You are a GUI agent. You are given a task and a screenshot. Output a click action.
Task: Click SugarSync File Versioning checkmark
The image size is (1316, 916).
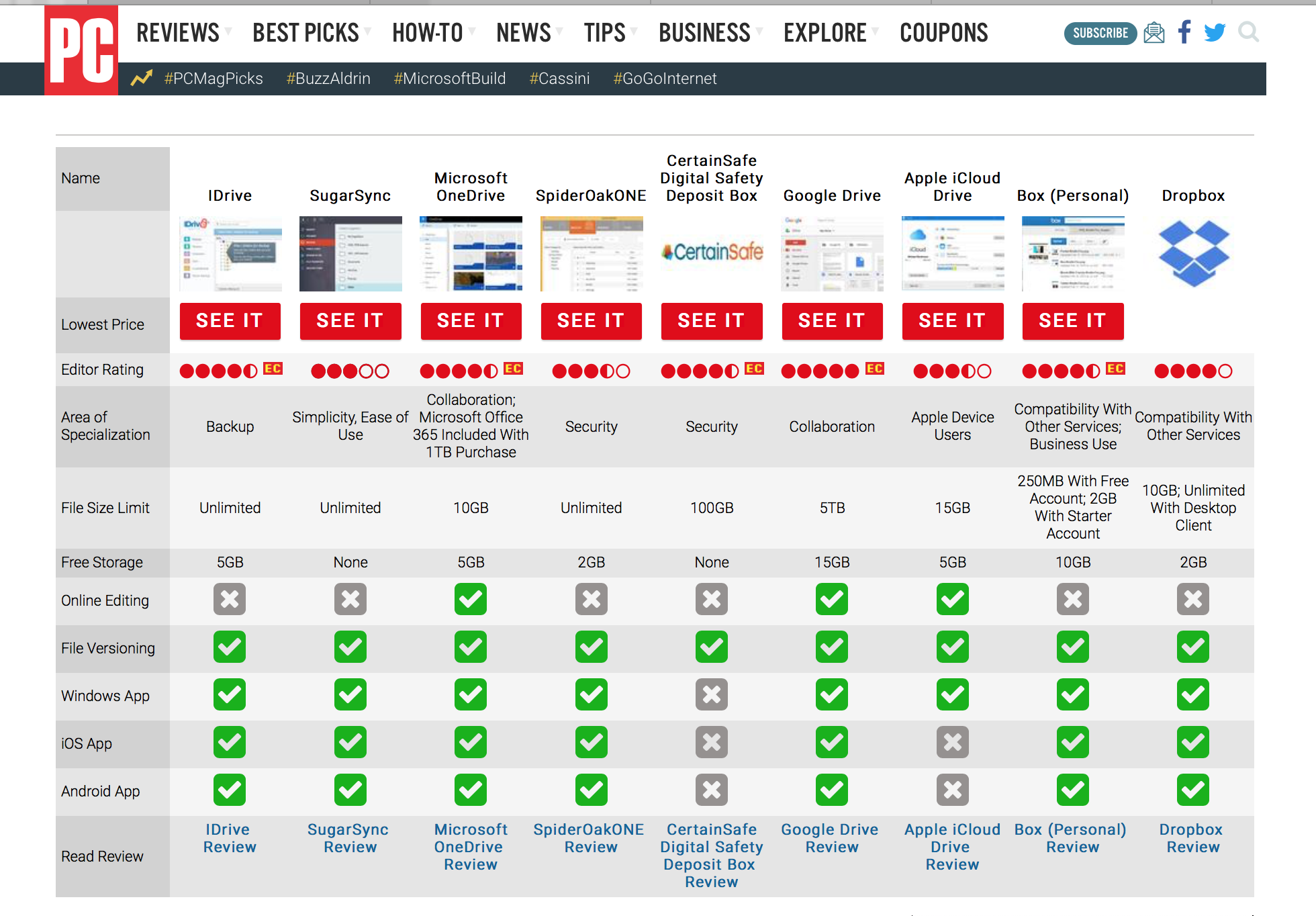click(350, 647)
